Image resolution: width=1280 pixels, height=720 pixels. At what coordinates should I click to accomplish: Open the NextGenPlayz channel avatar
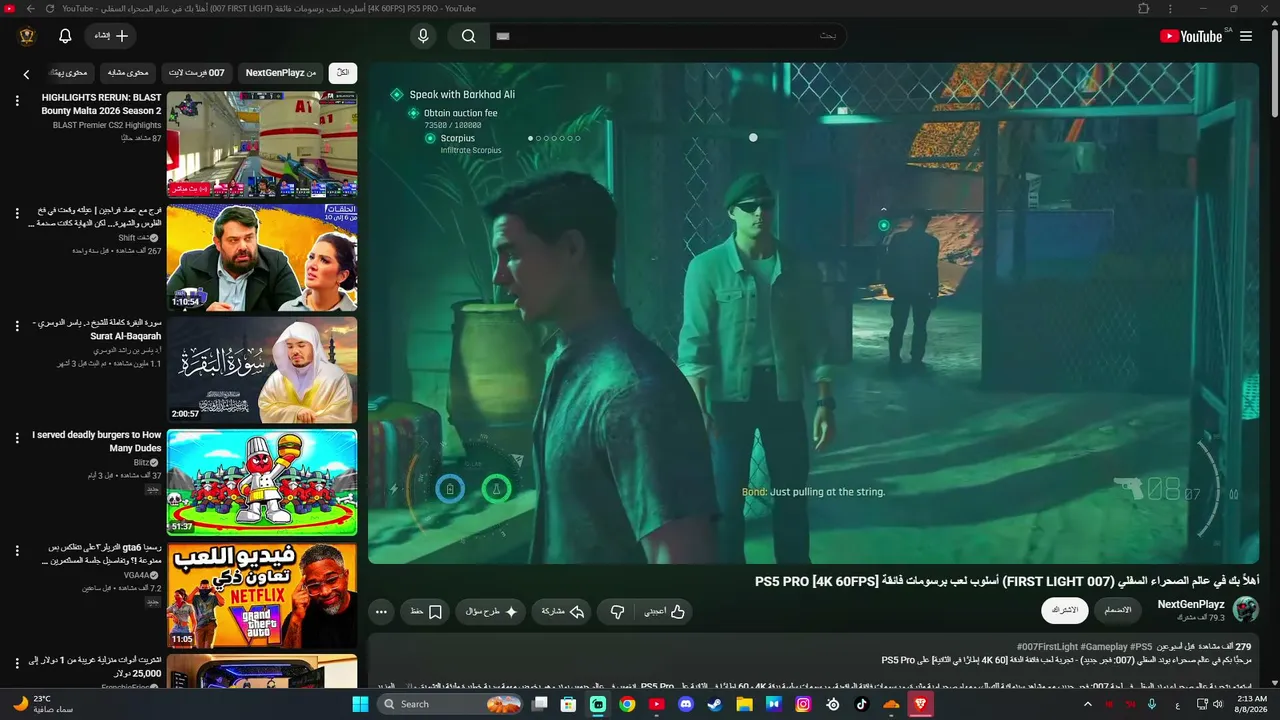click(x=1246, y=610)
